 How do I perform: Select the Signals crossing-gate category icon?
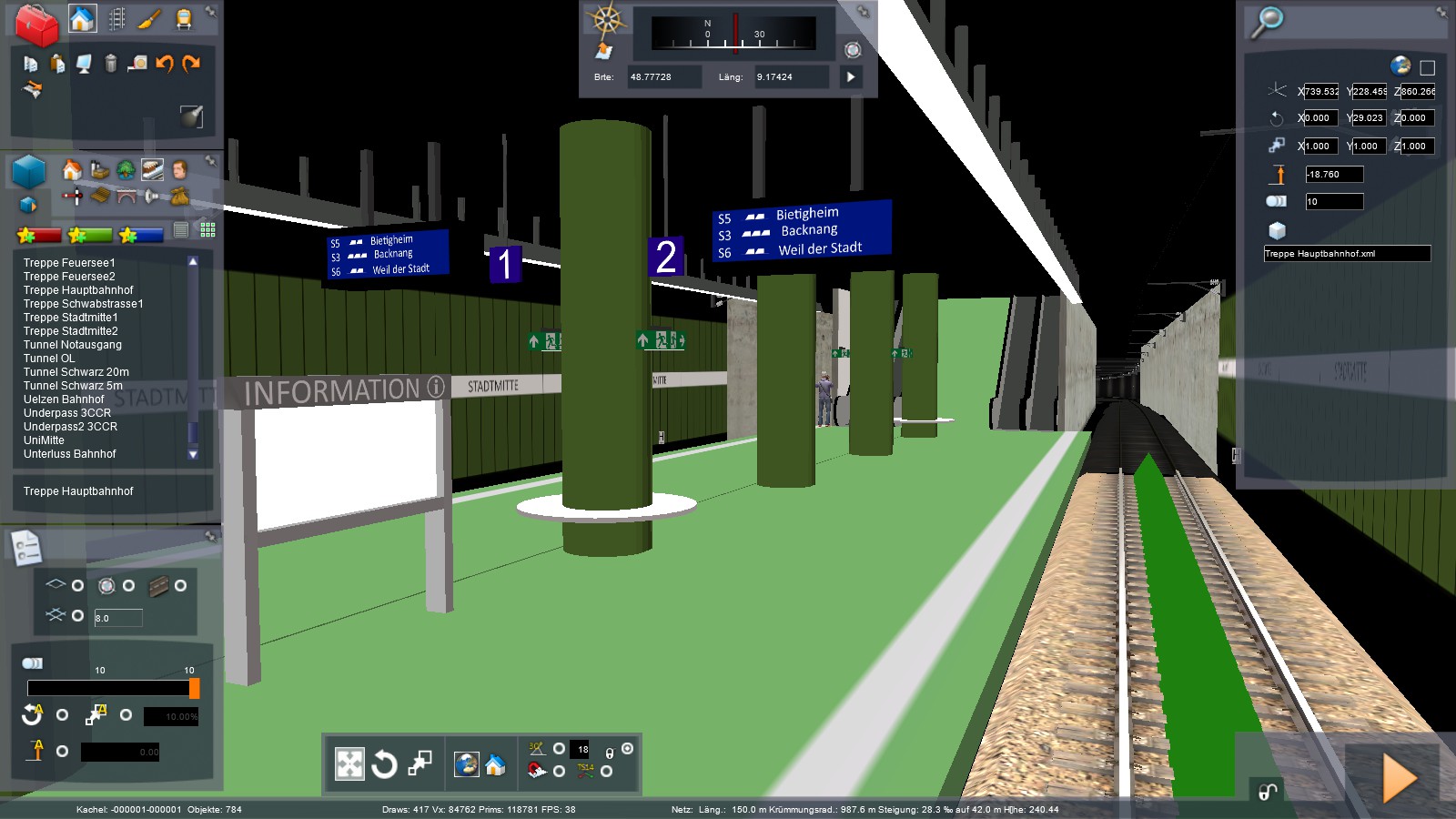pos(72,195)
